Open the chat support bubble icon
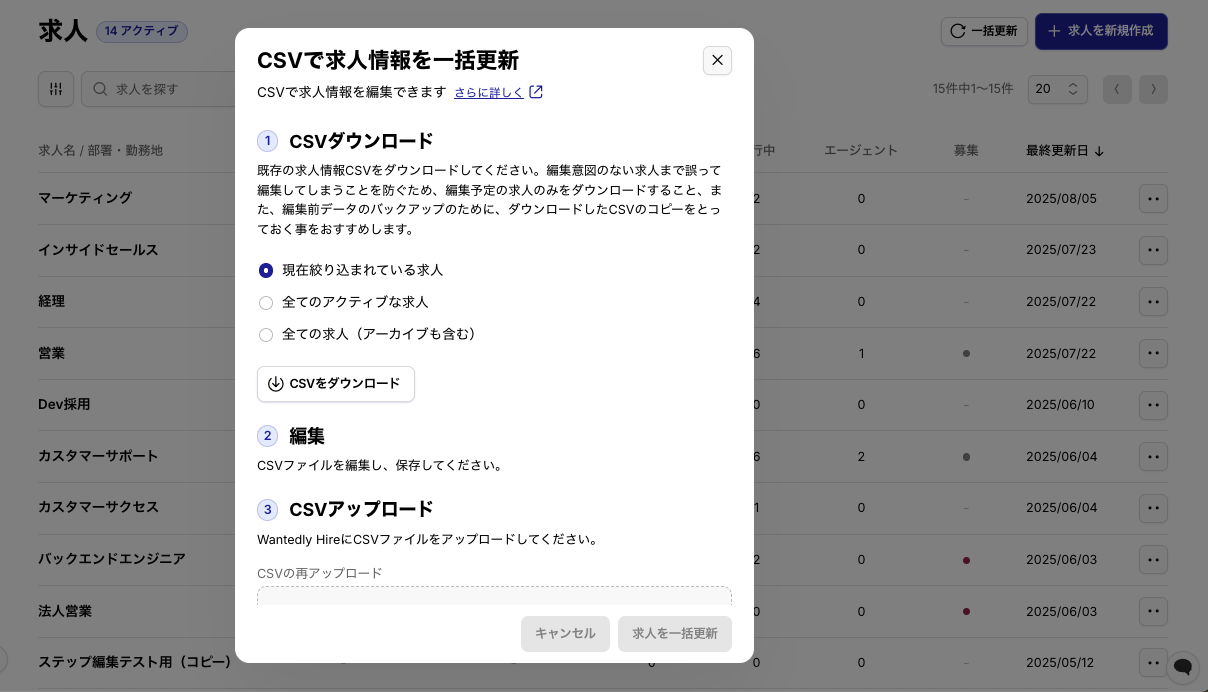Viewport: 1208px width, 692px height. click(x=1182, y=666)
